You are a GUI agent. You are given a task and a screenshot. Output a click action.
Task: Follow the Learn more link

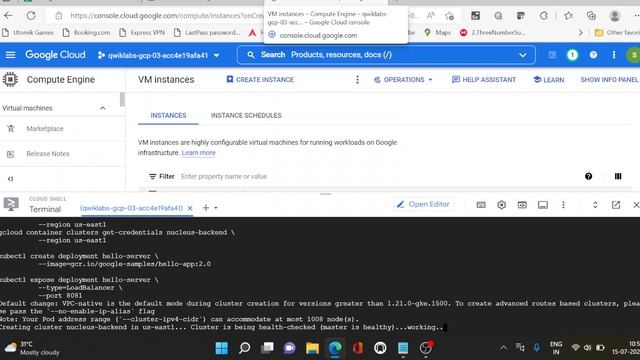[198, 153]
